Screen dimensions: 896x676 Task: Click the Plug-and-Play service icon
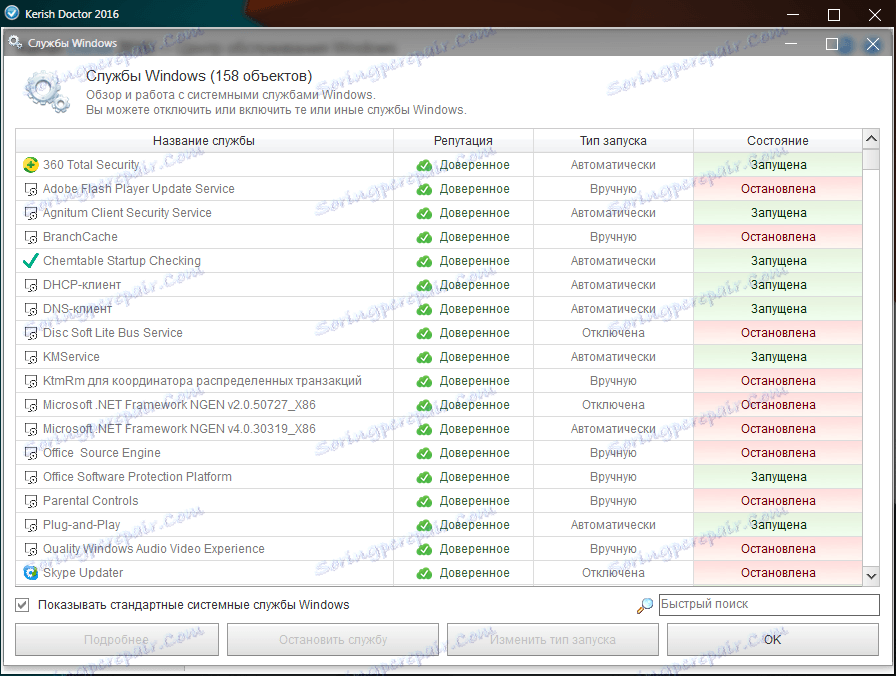pos(30,525)
